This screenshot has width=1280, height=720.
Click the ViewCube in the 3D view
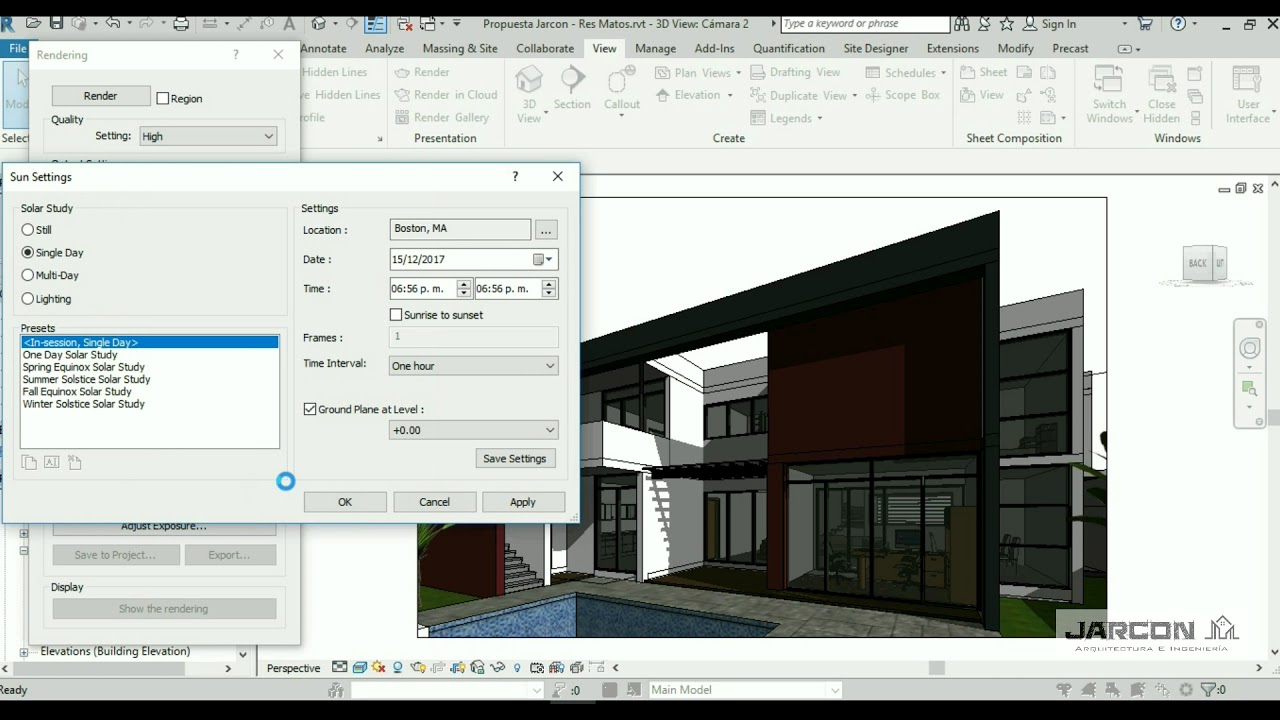tap(1204, 264)
